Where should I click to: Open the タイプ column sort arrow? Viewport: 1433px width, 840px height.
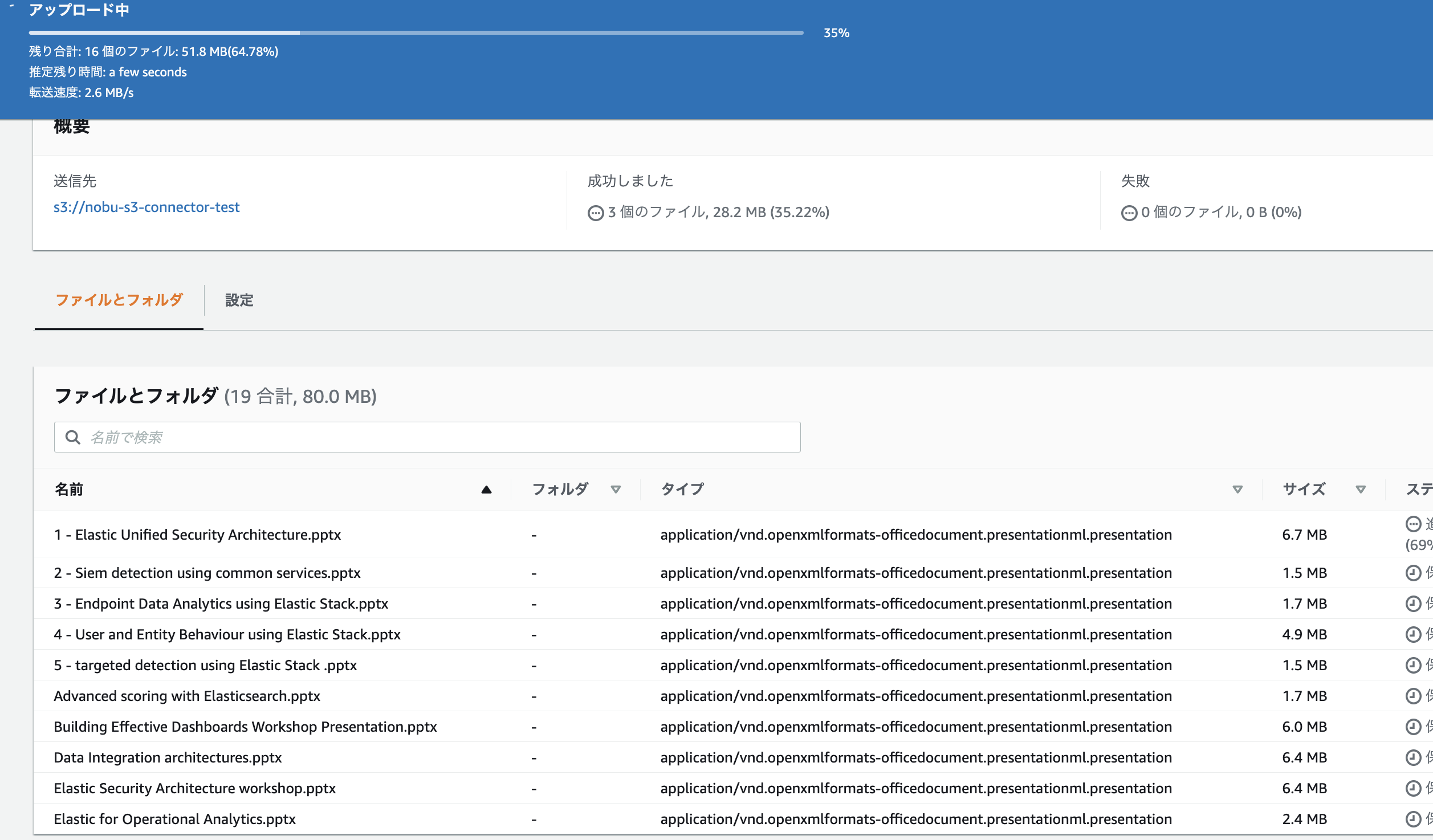(x=1237, y=490)
